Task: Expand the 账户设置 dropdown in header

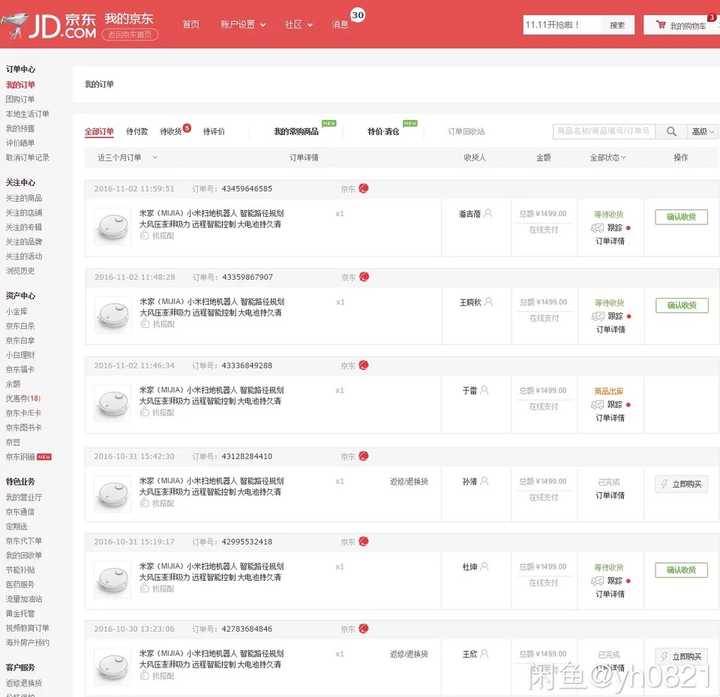Action: (243, 24)
